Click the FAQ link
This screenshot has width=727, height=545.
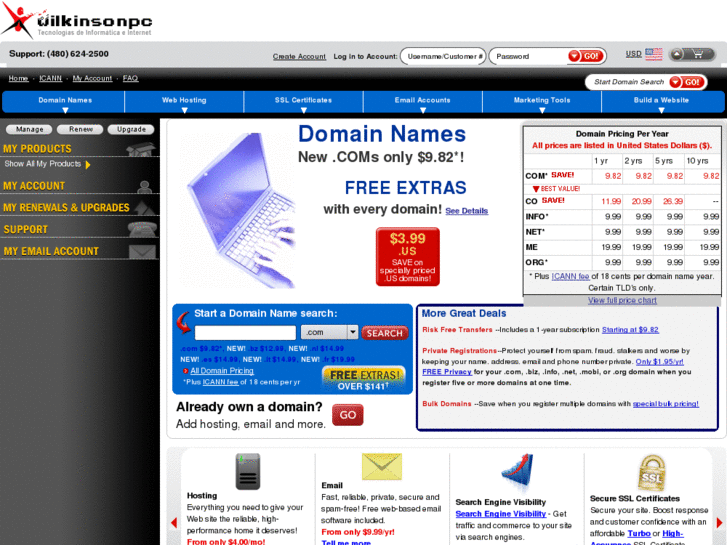coord(130,78)
